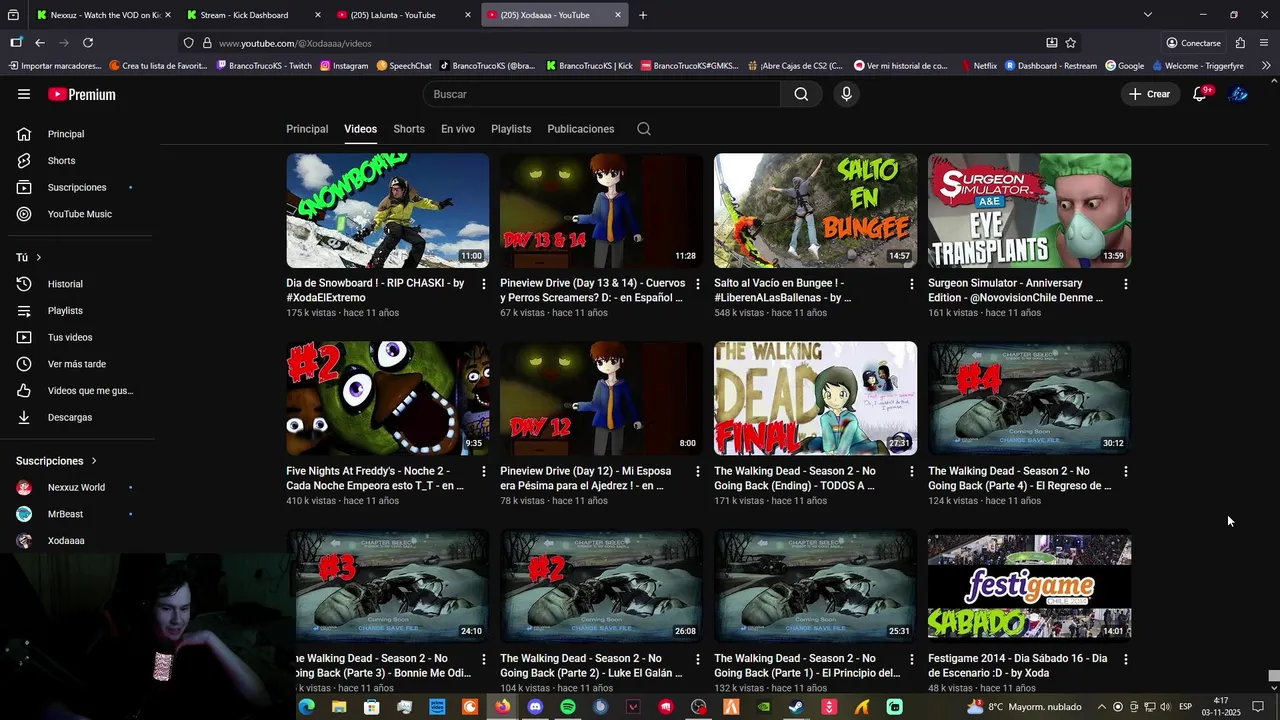Screen dimensions: 1280x720
Task: Start voice search with microphone icon
Action: click(x=846, y=94)
